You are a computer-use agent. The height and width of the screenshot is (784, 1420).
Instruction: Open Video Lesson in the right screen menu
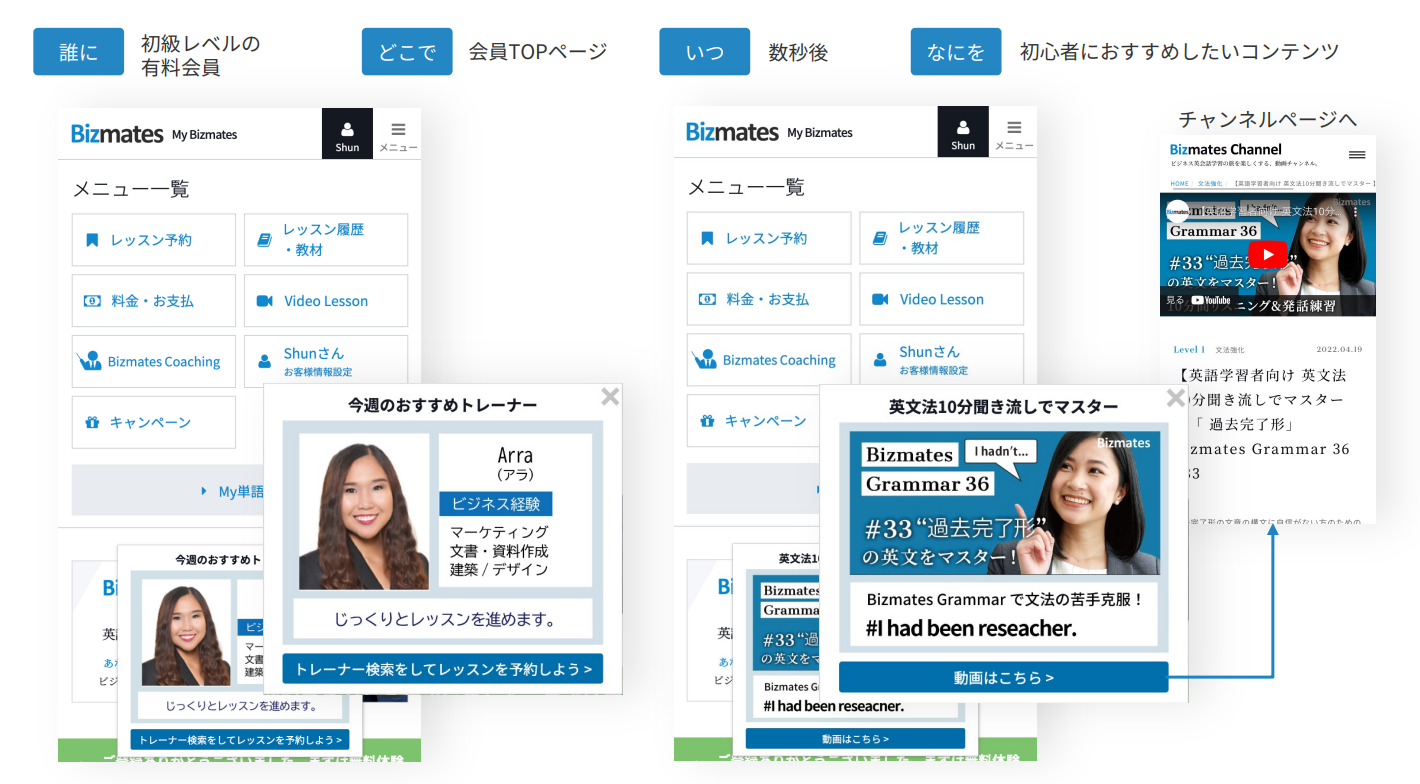(x=942, y=299)
